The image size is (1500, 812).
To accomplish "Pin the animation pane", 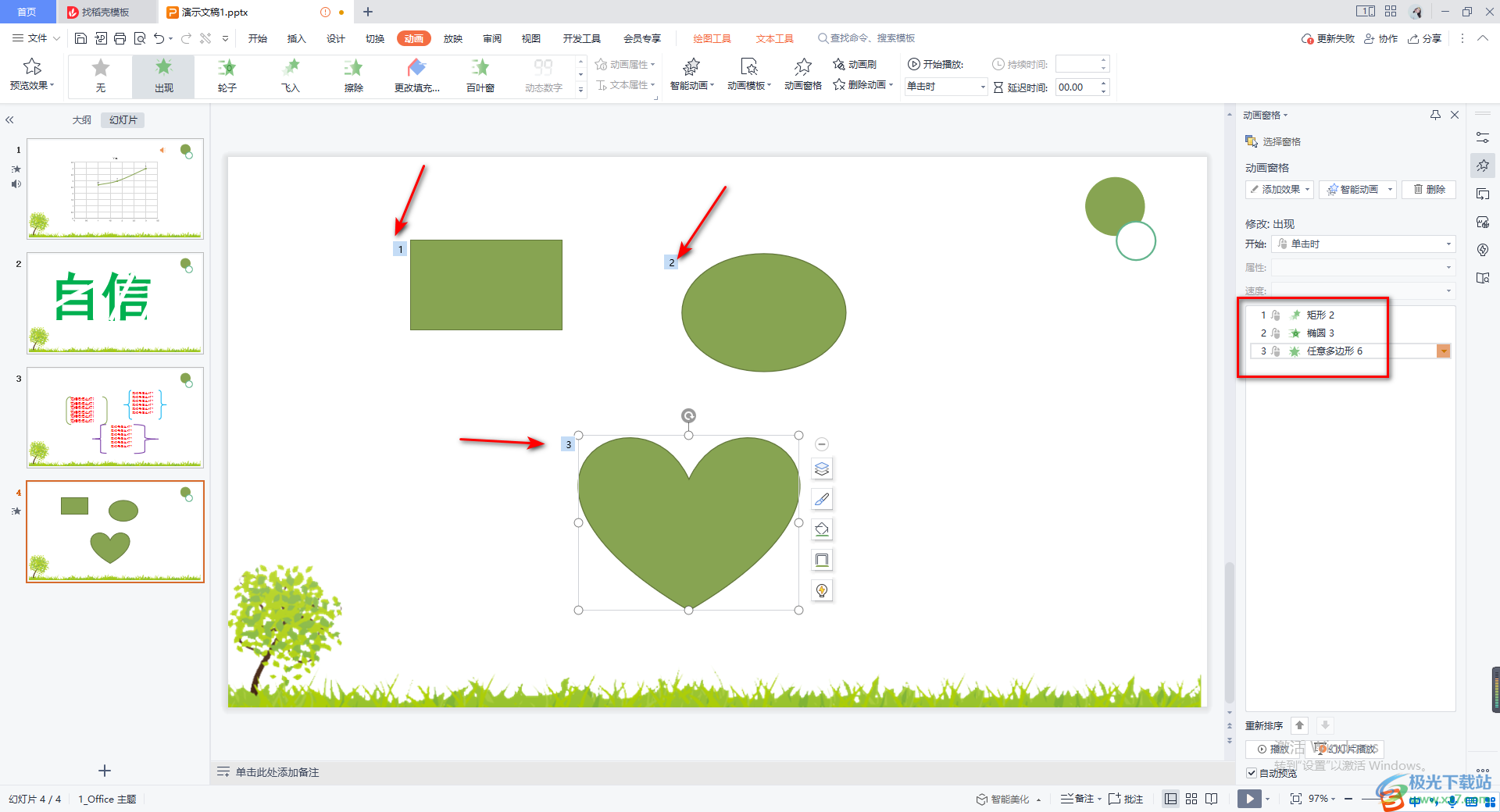I will click(1435, 115).
